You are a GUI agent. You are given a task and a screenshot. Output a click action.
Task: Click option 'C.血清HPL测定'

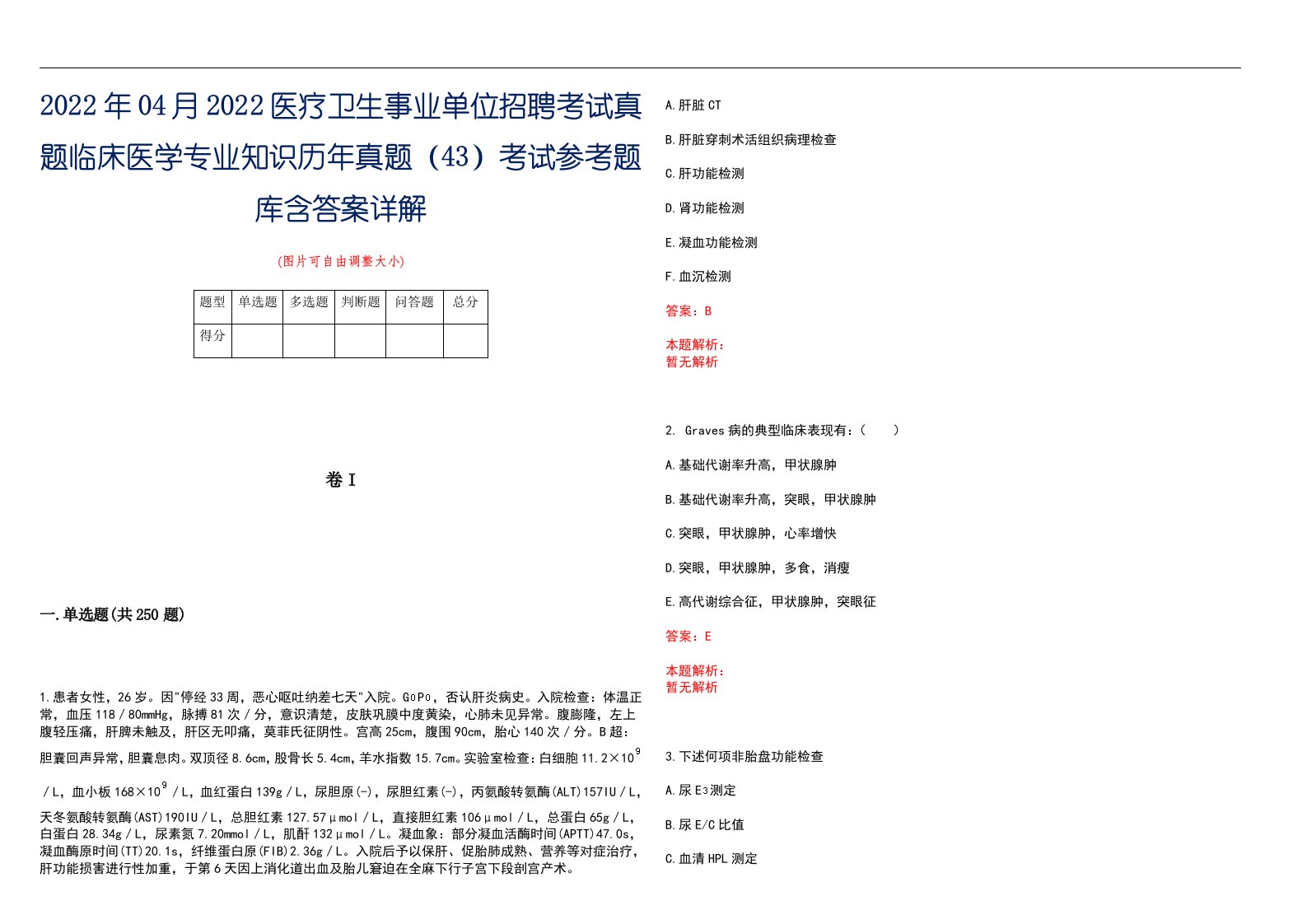711,859
